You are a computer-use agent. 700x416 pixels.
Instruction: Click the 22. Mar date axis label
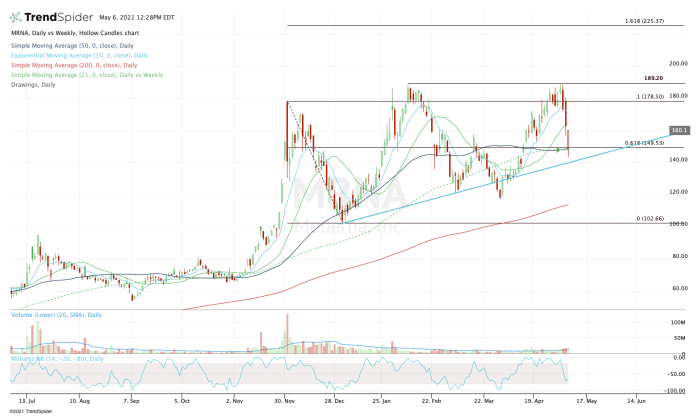point(484,401)
